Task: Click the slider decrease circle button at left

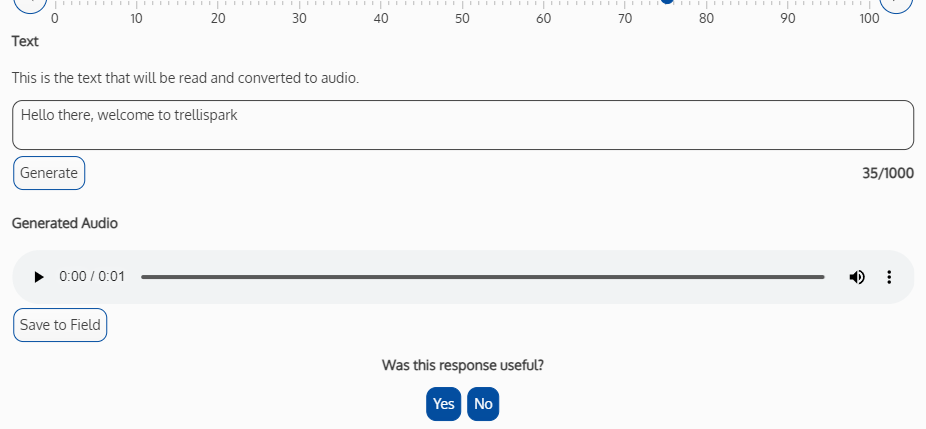Action: pyautogui.click(x=30, y=5)
